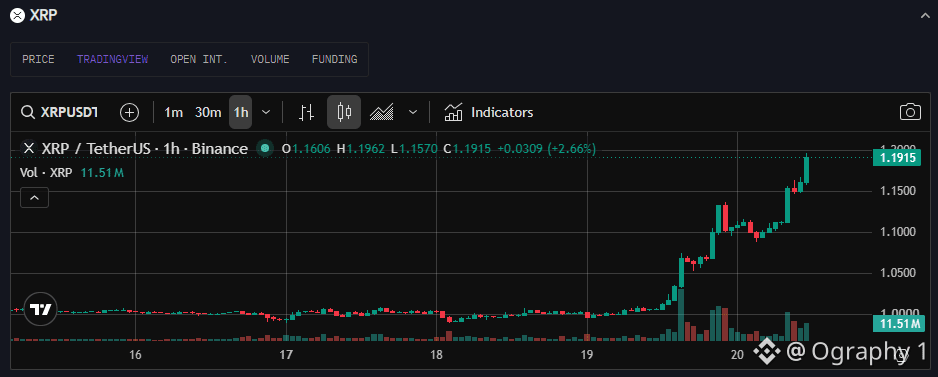Open the FUNDING tab
The width and height of the screenshot is (938, 377).
pyautogui.click(x=334, y=59)
